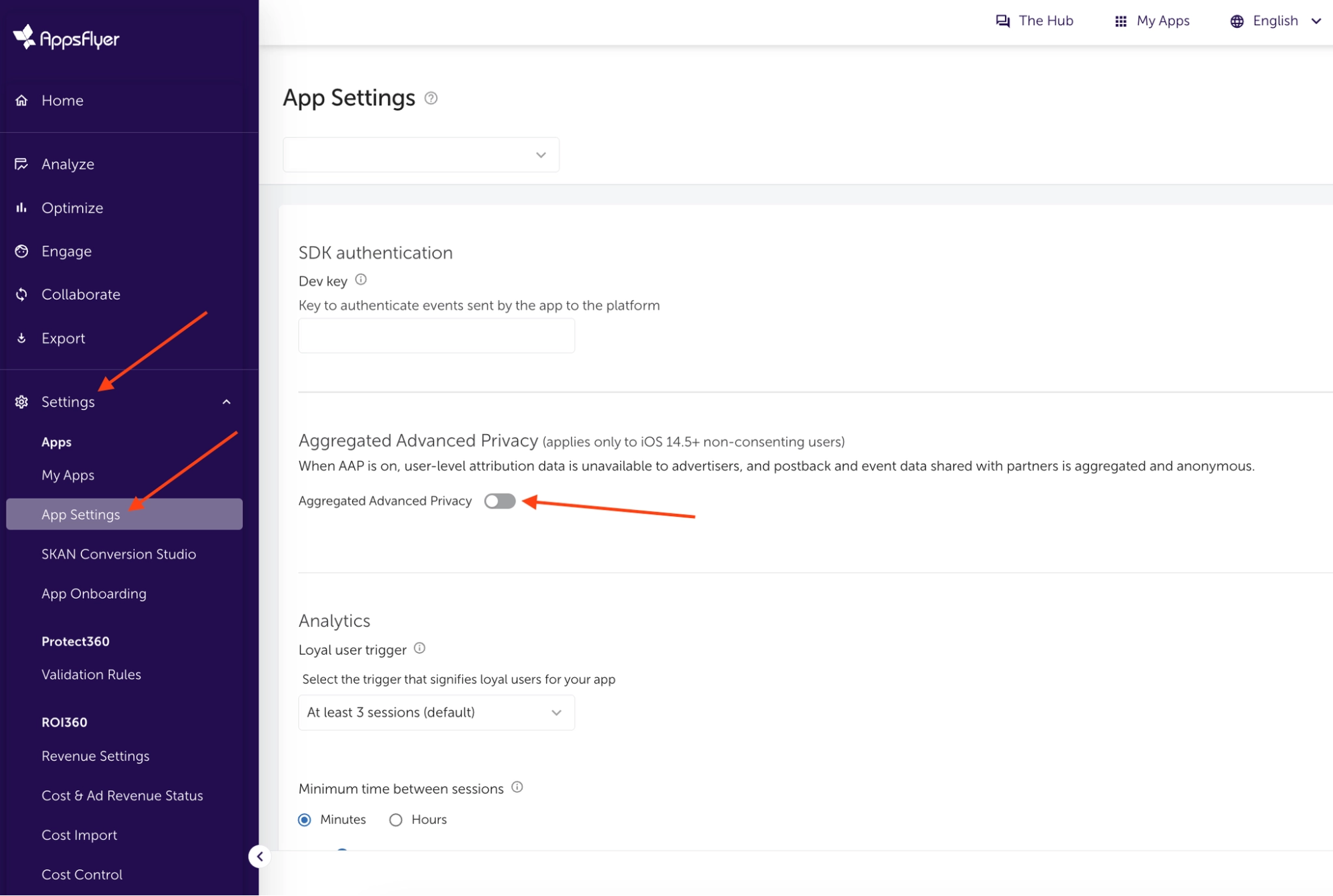Enable the Aggregated Advanced Privacy toggle
Image resolution: width=1333 pixels, height=896 pixels.
pyautogui.click(x=499, y=501)
